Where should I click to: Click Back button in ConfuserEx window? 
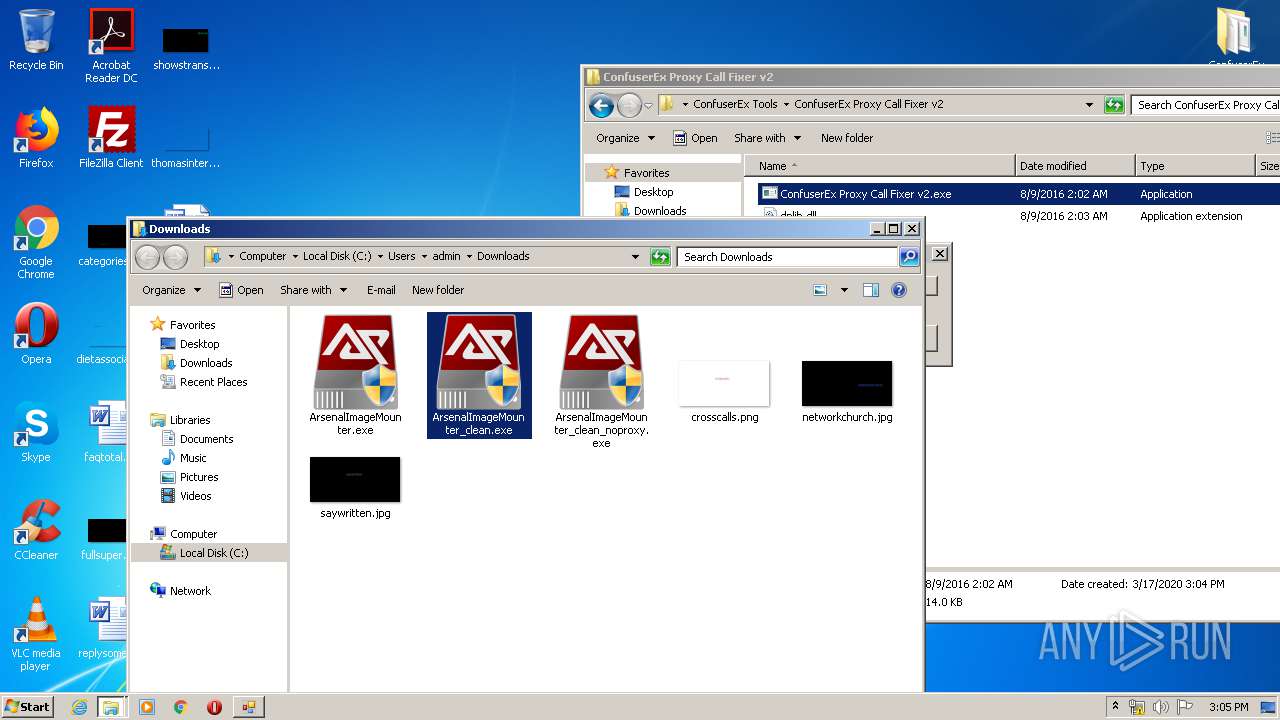click(601, 105)
